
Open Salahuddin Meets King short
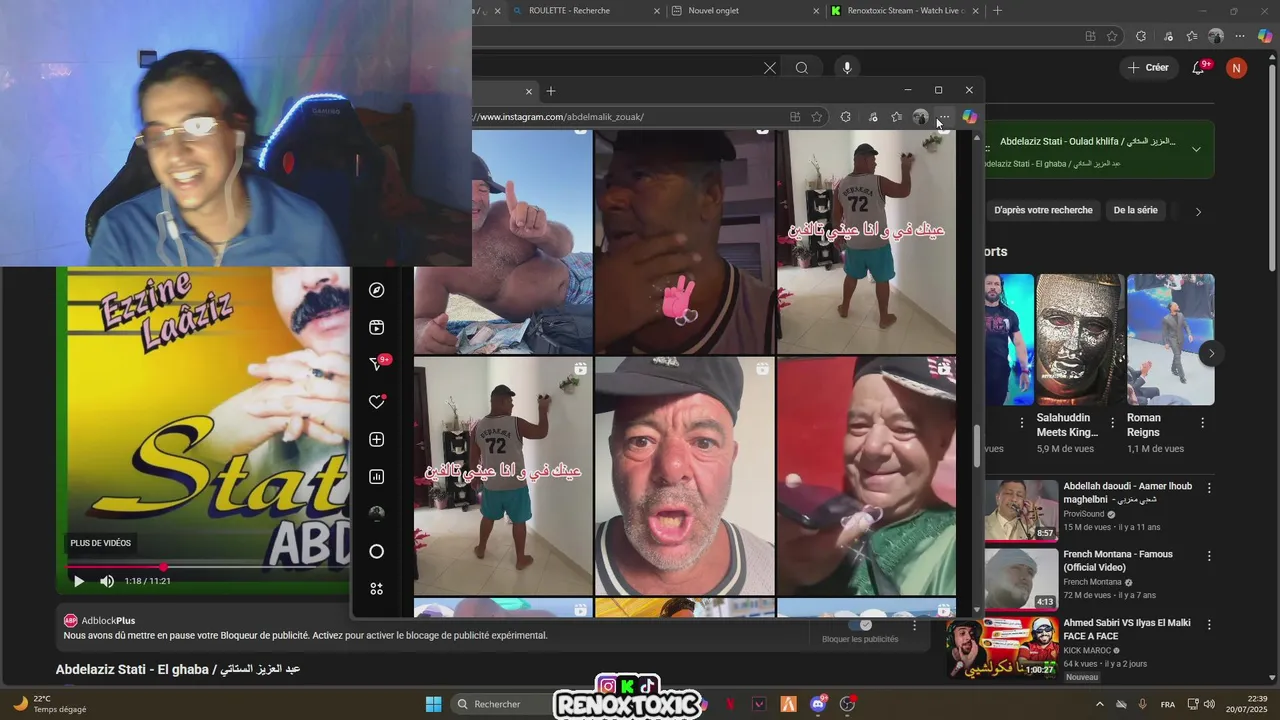pyautogui.click(x=1080, y=339)
